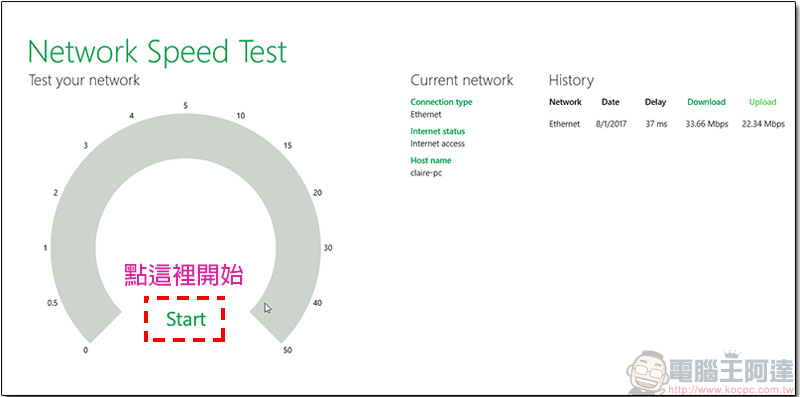Click the 50 mark on the gauge

287,350
